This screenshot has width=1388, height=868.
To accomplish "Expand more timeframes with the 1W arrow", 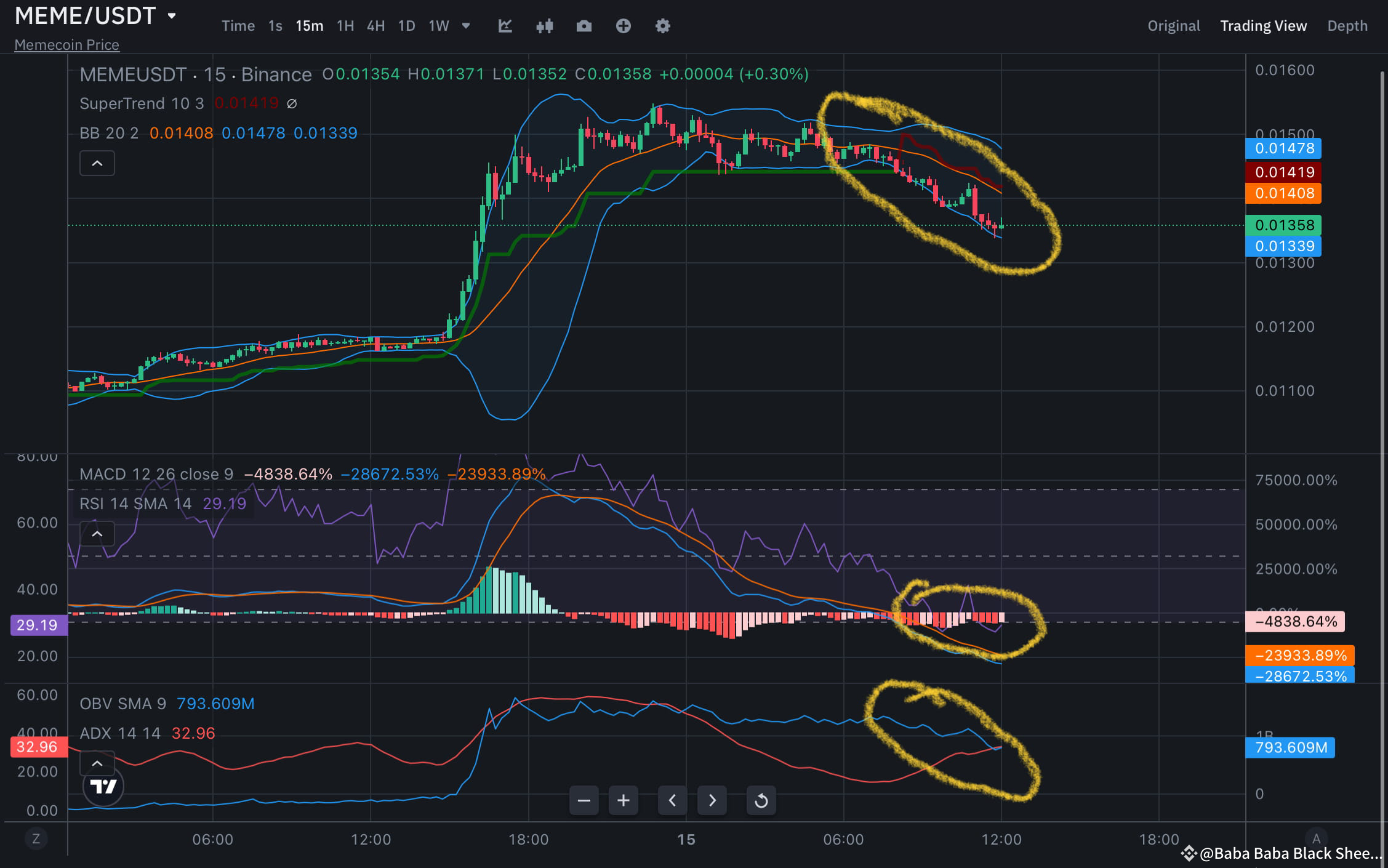I will click(x=466, y=26).
